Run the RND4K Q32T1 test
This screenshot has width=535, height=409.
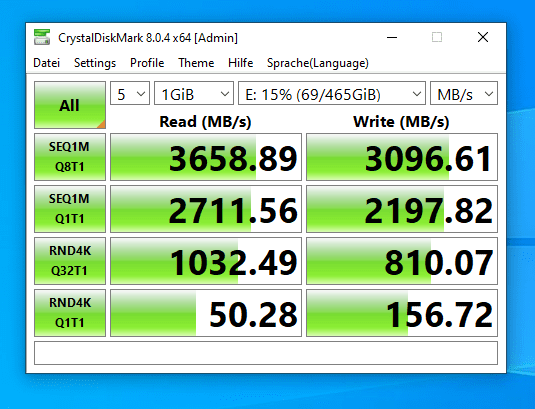tap(70, 261)
